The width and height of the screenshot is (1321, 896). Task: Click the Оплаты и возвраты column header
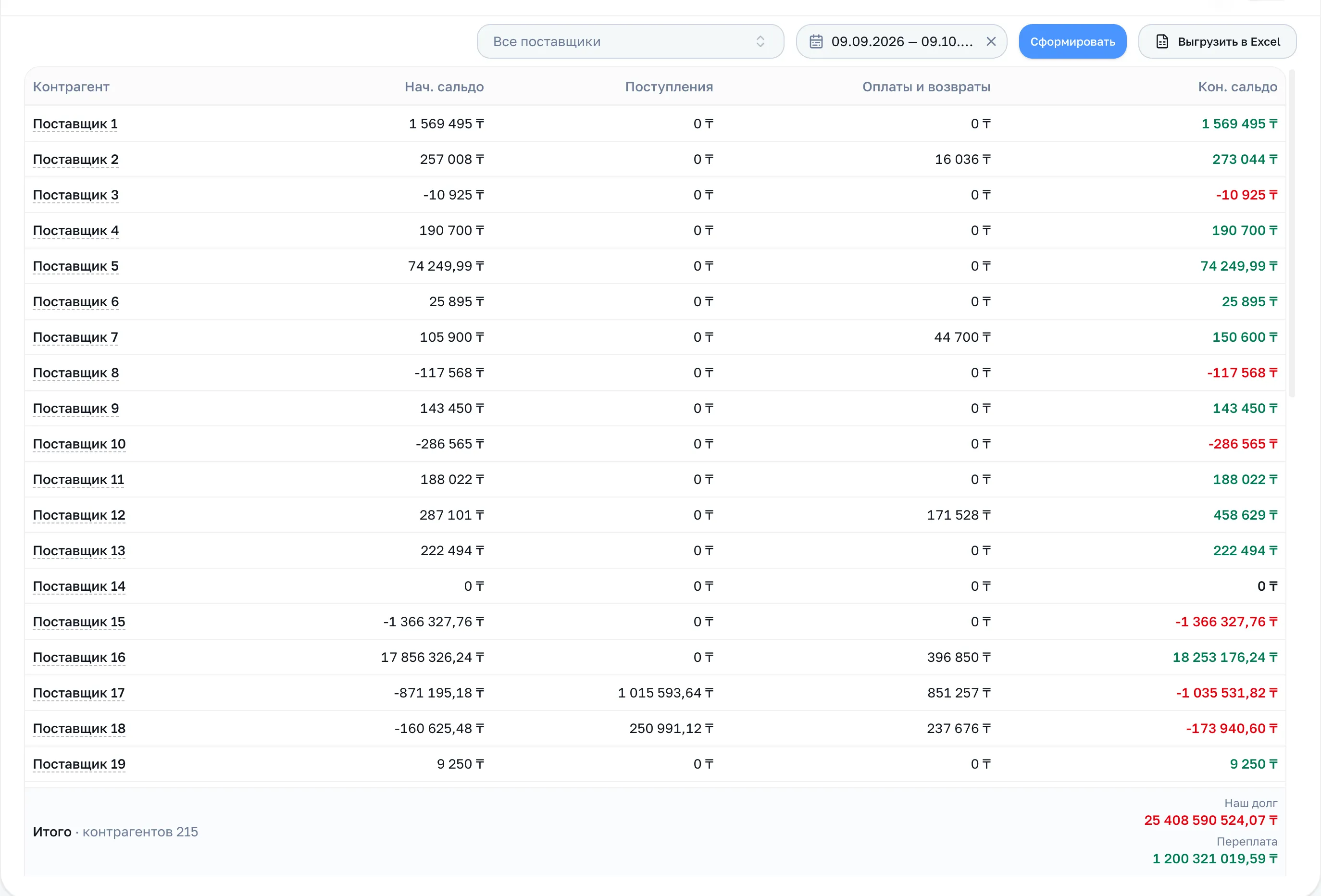pos(926,87)
